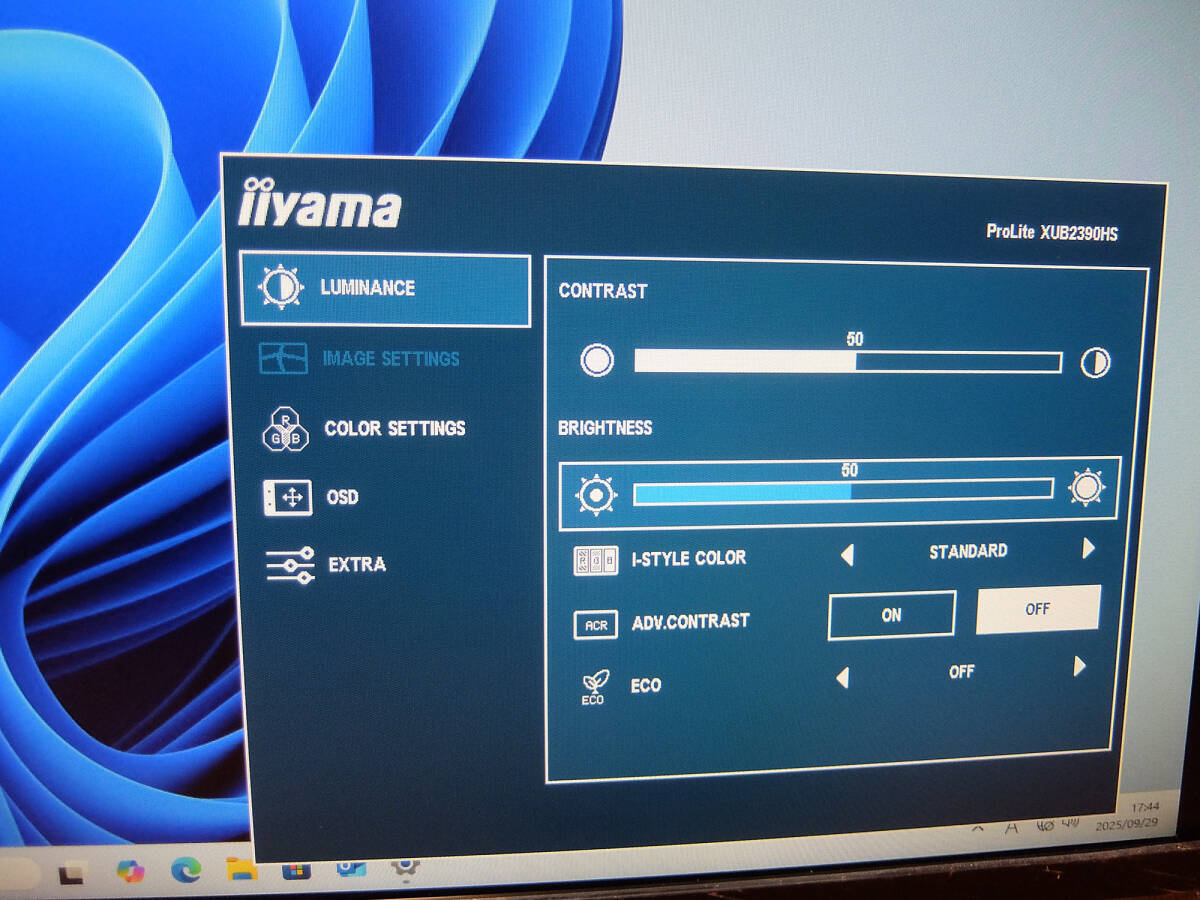Click the EXTRA sliders icon
The width and height of the screenshot is (1200, 900).
coord(290,565)
